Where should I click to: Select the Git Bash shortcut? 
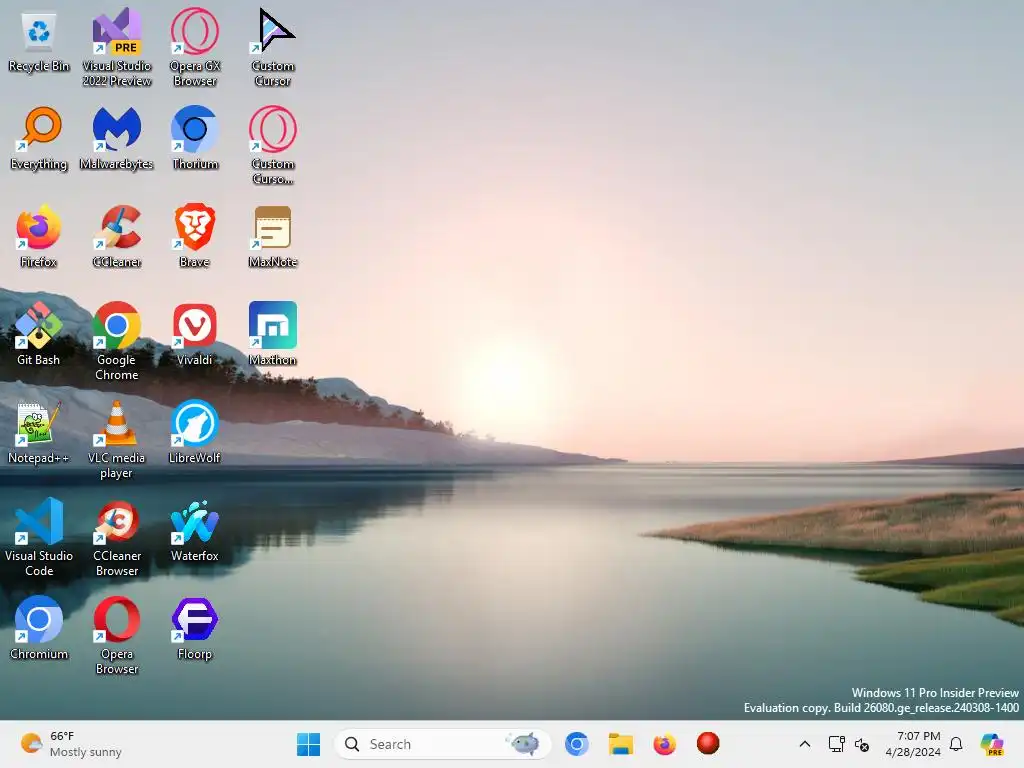(x=39, y=334)
